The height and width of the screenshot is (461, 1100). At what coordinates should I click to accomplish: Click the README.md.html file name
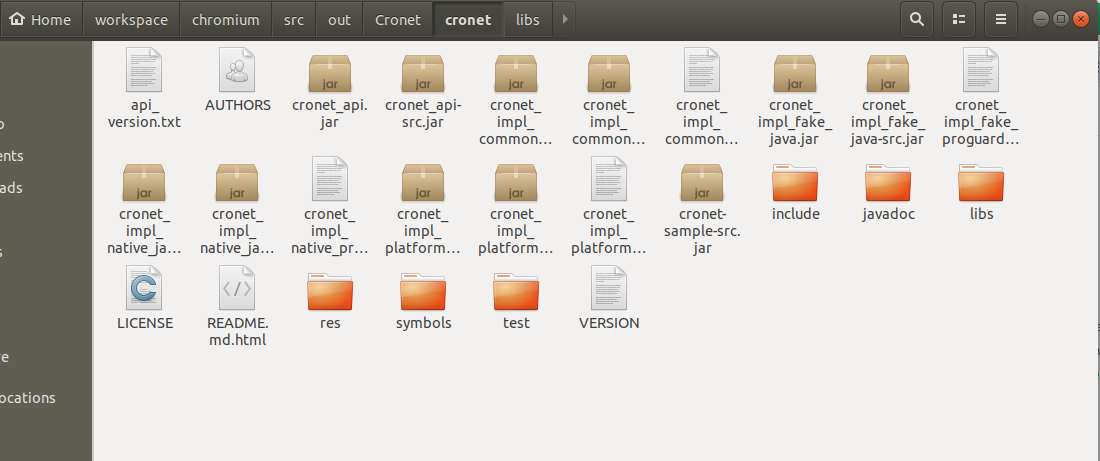[238, 332]
